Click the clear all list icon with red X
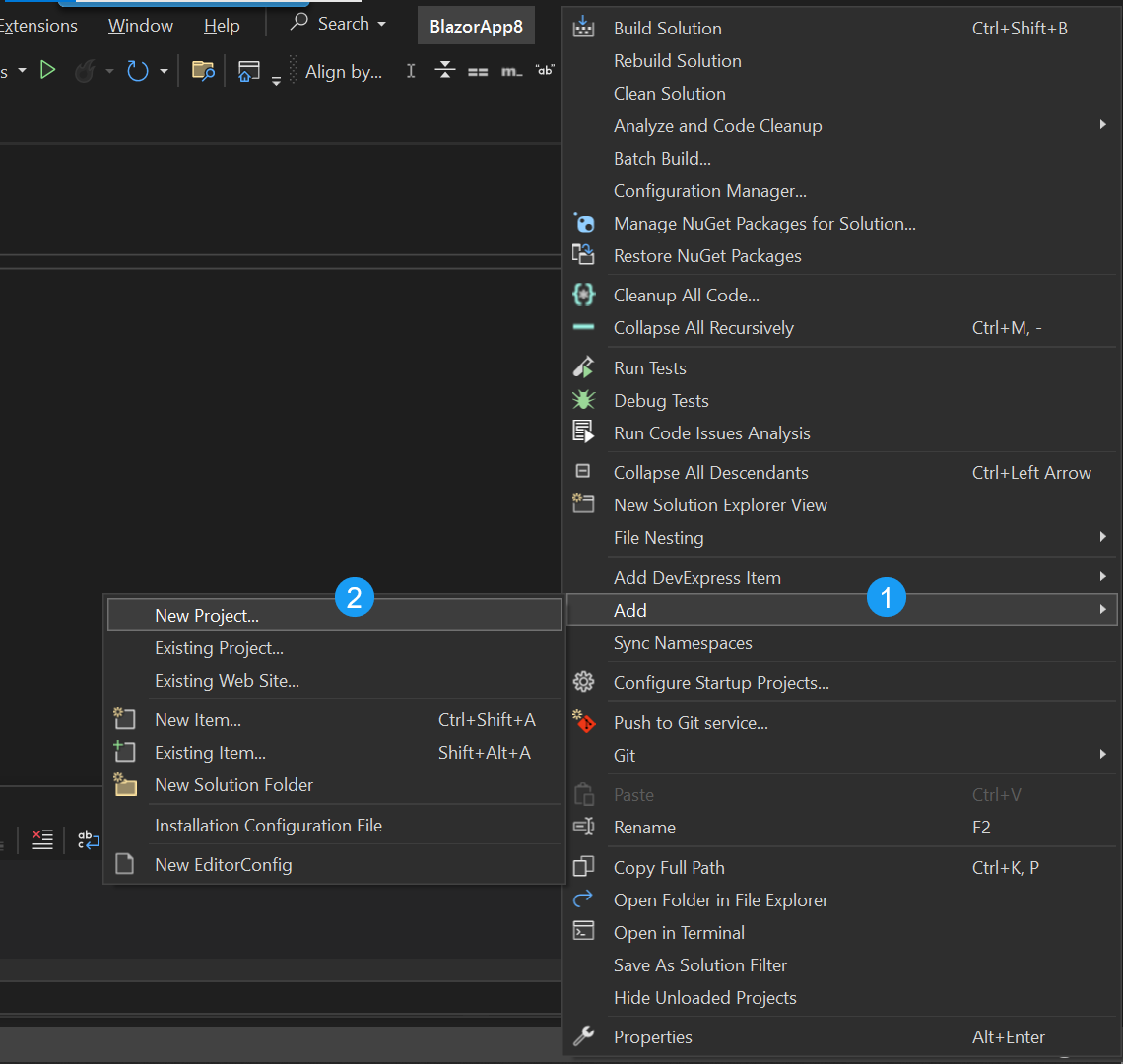1123x1064 pixels. point(42,839)
